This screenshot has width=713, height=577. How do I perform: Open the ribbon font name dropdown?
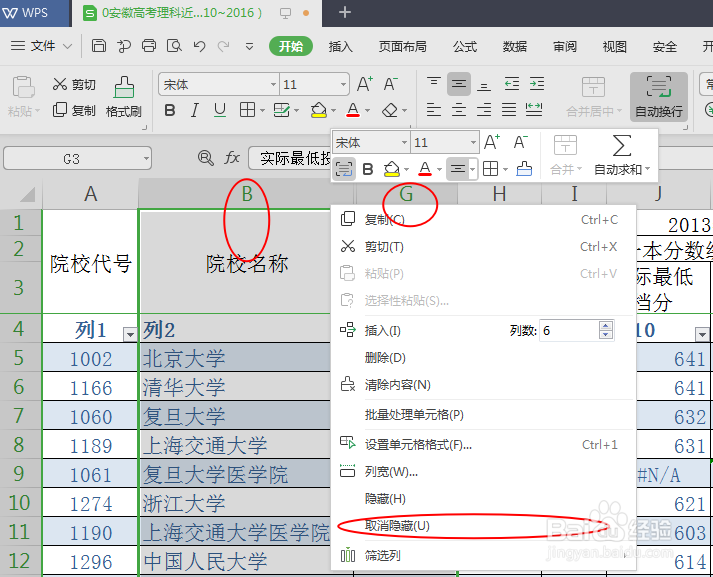[x=273, y=84]
